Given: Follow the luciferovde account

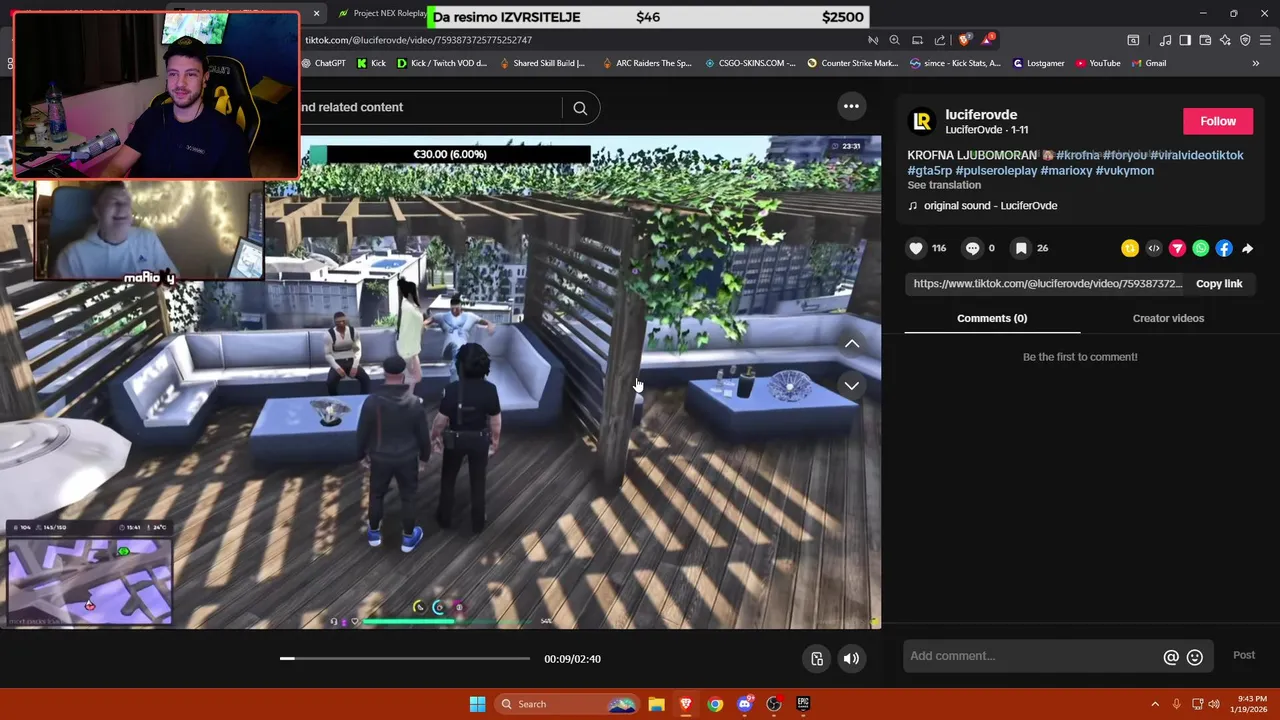Looking at the screenshot, I should pyautogui.click(x=1218, y=121).
